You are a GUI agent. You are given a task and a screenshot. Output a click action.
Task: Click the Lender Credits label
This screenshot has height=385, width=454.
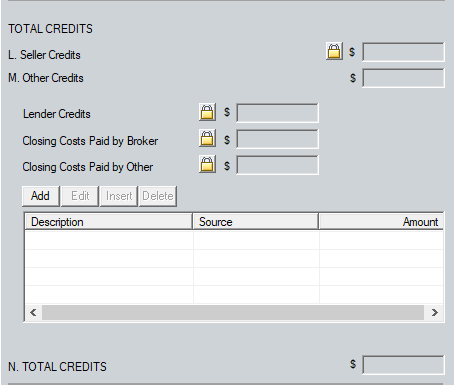click(x=57, y=114)
